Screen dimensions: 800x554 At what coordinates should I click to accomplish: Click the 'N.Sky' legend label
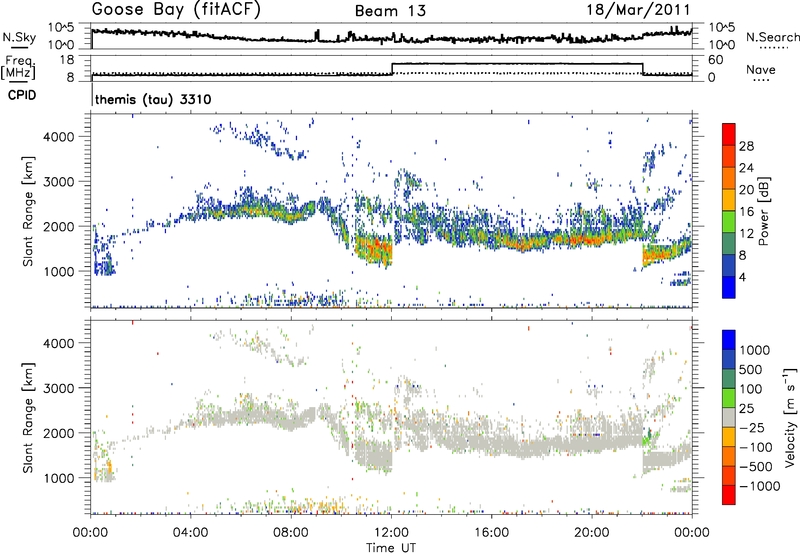(19, 37)
